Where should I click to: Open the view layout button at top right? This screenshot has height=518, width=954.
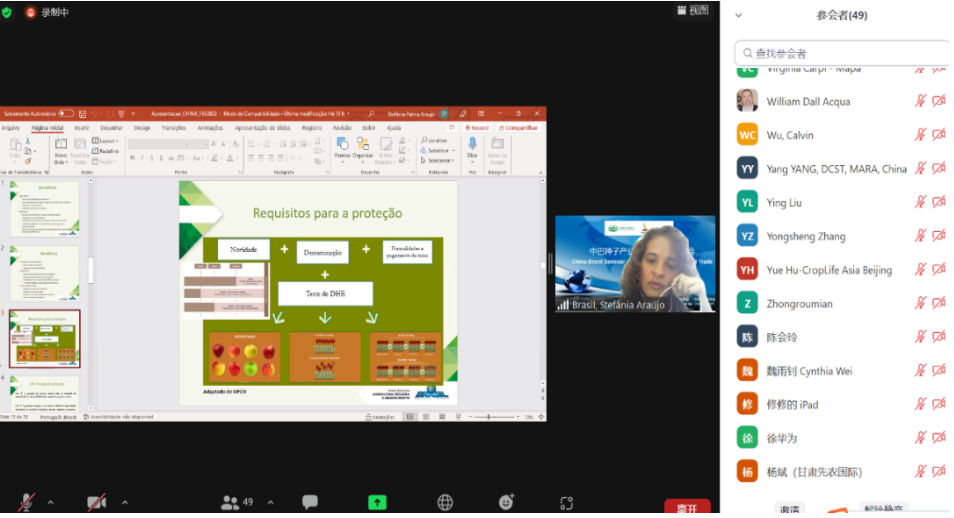pos(692,10)
